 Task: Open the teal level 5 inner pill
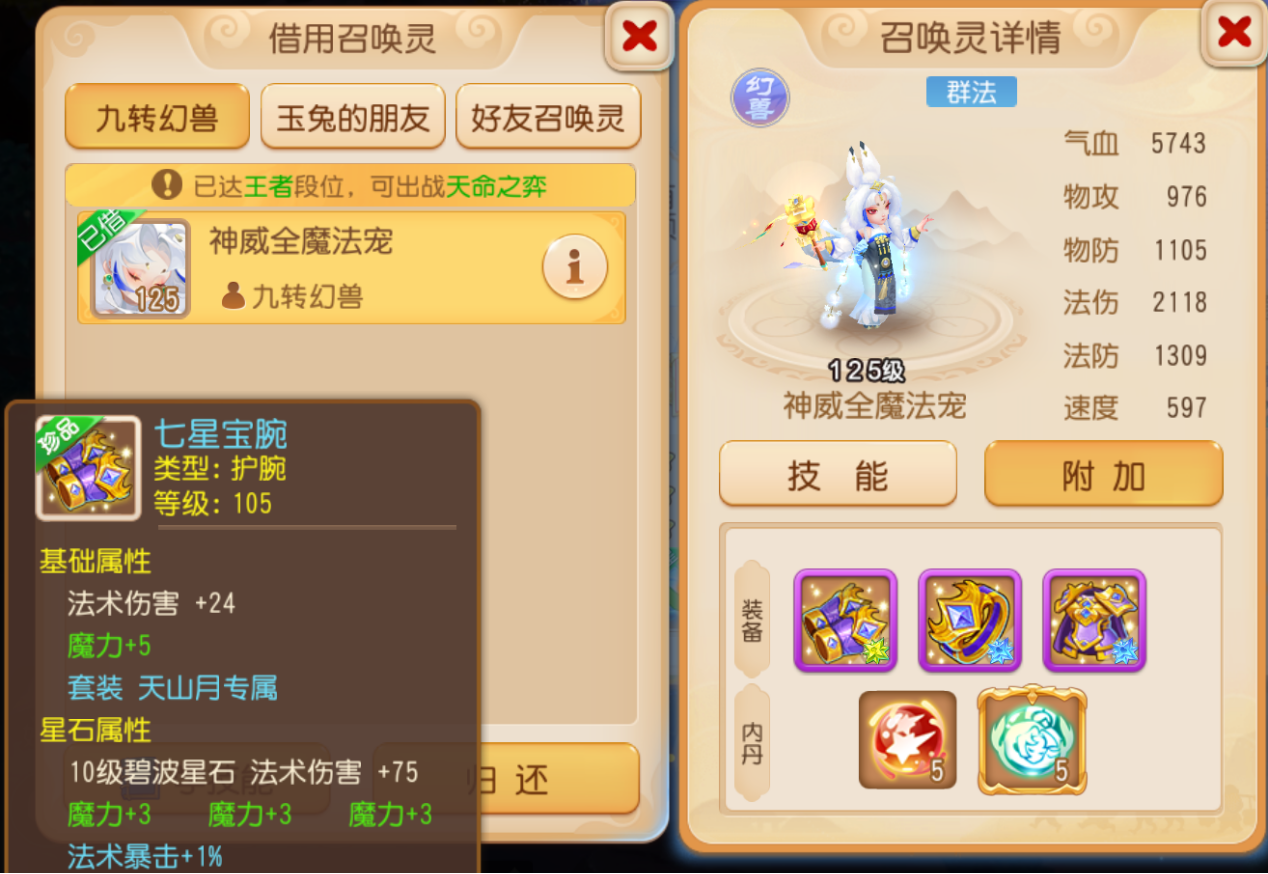tap(1032, 740)
